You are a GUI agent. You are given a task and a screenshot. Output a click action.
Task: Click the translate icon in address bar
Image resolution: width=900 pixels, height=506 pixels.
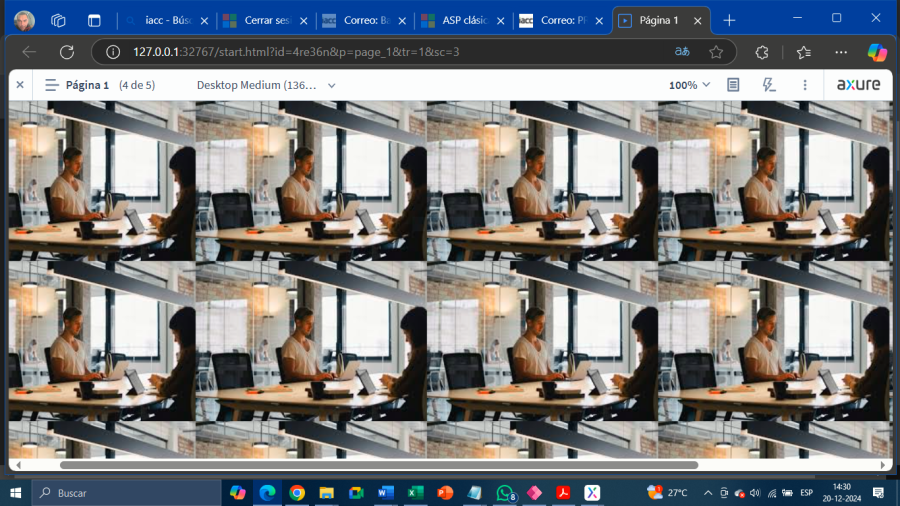point(682,52)
